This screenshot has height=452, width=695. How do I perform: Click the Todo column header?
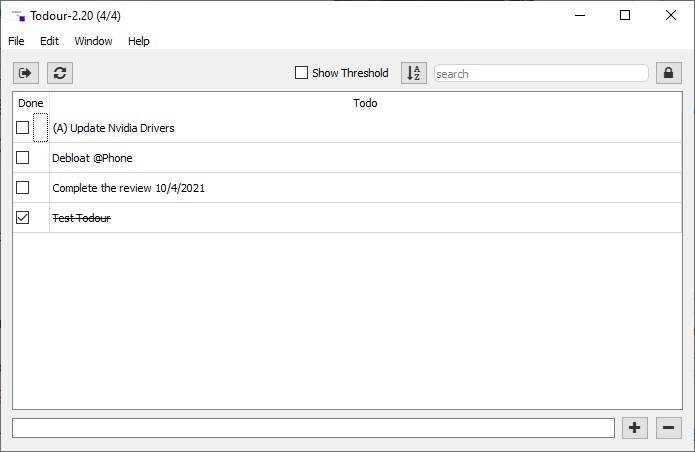coord(365,103)
